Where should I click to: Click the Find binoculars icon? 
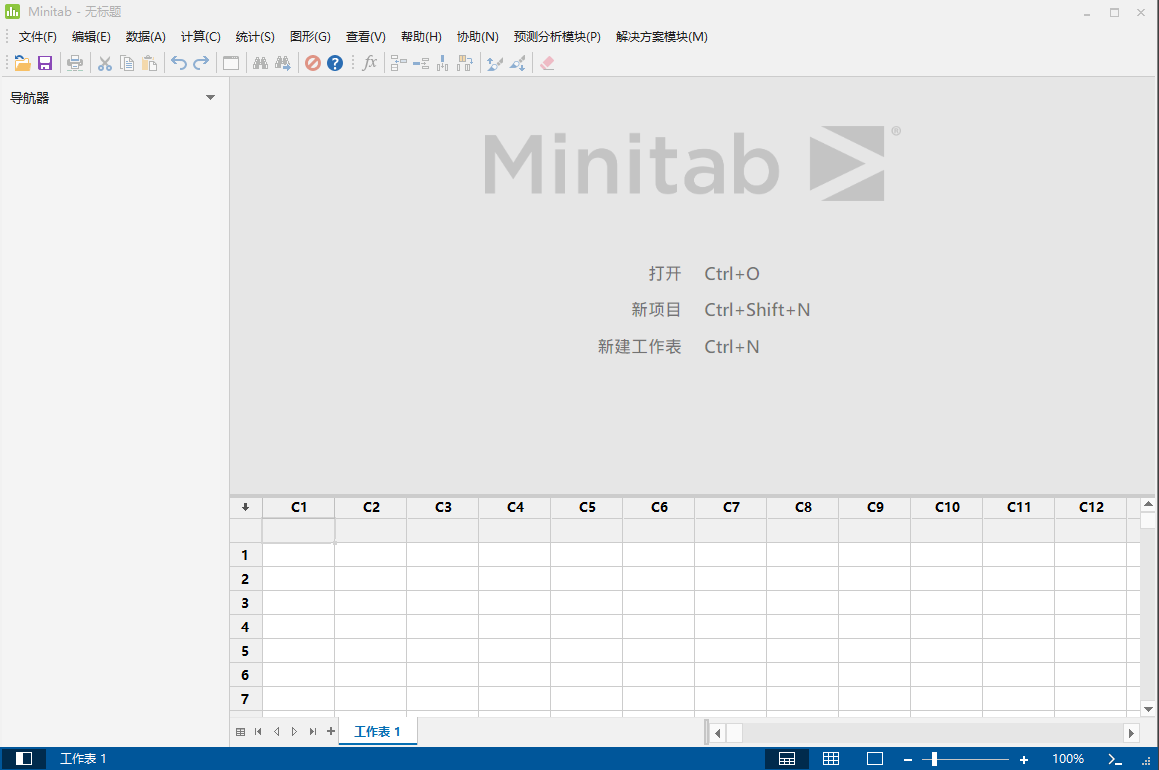[260, 64]
